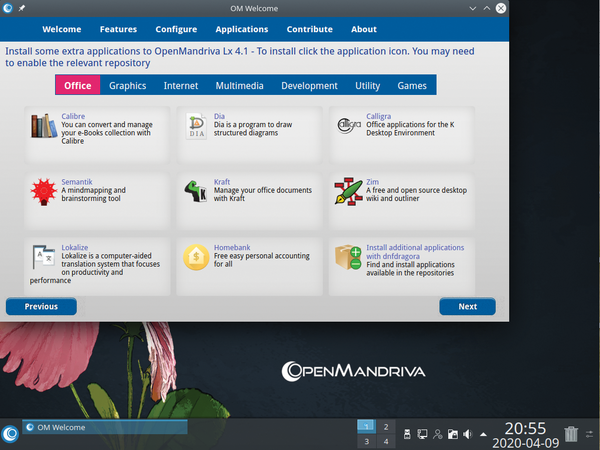This screenshot has width=600, height=450.
Task: Click the Calligra office suite icon
Action: pos(349,125)
